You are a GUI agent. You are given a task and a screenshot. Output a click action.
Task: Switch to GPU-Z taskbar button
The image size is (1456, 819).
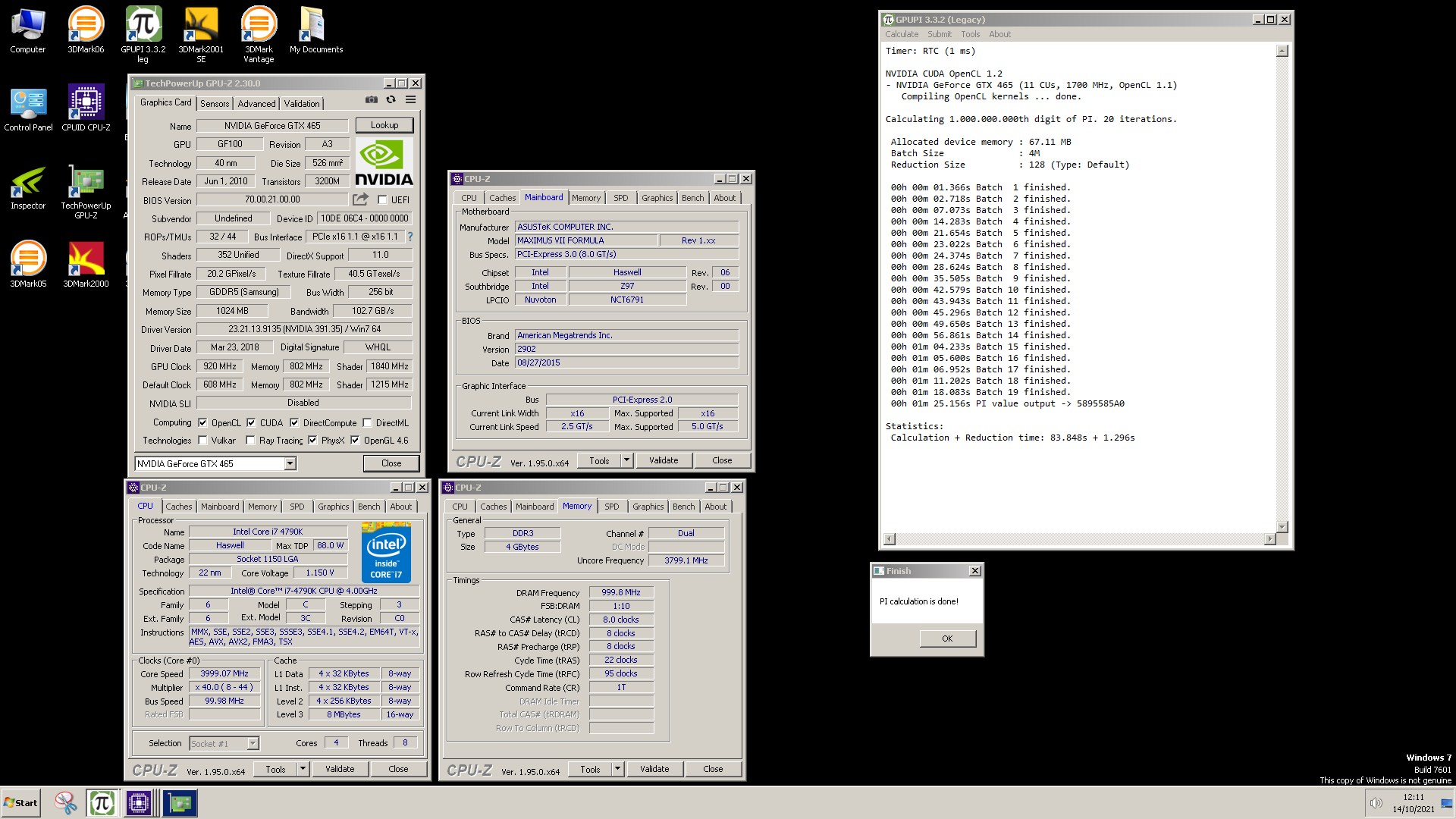coord(180,803)
